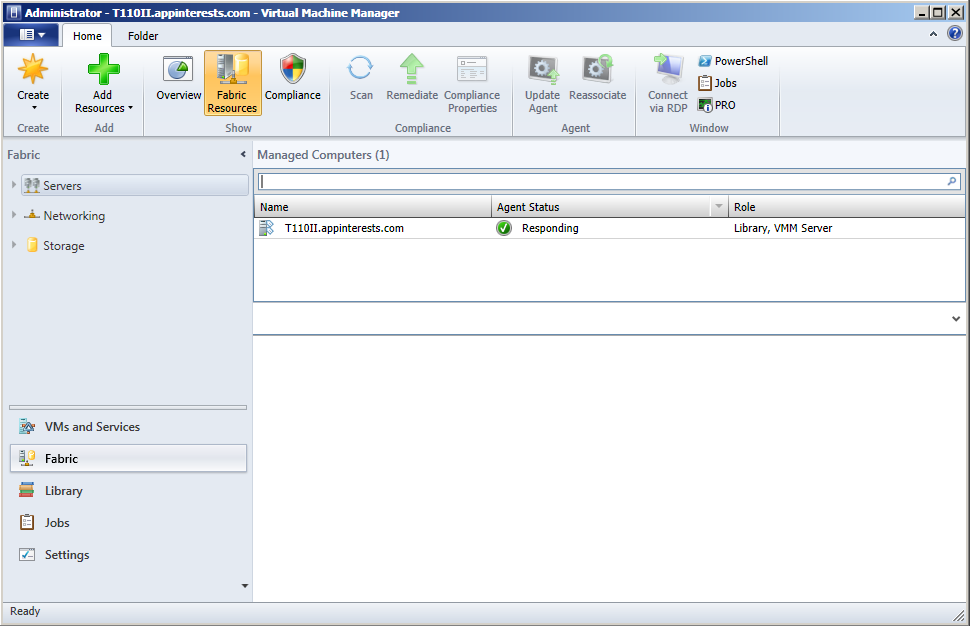The image size is (970, 626).
Task: Click Connect via RDP icon
Action: (667, 83)
